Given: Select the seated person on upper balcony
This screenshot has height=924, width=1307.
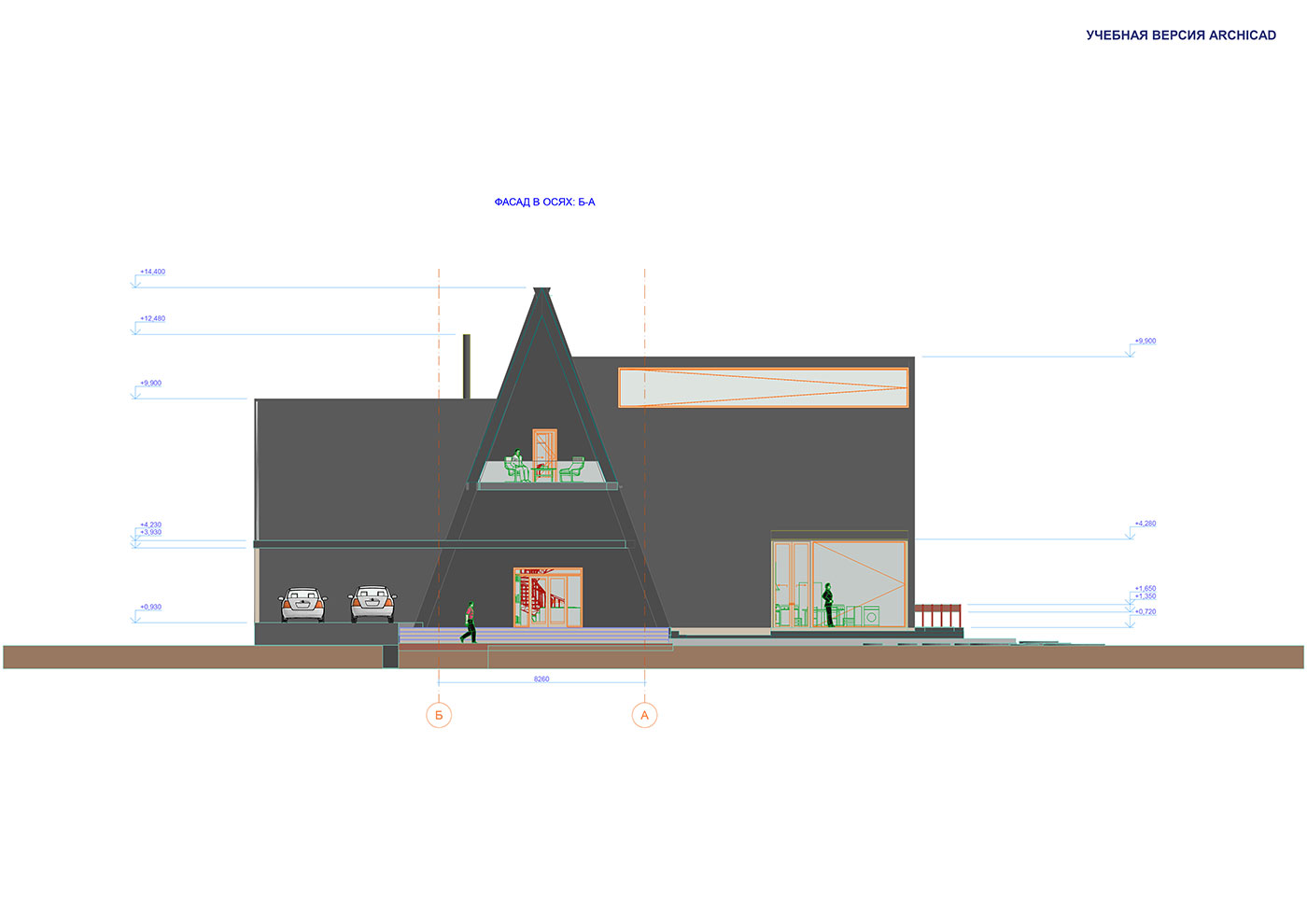Looking at the screenshot, I should (516, 465).
